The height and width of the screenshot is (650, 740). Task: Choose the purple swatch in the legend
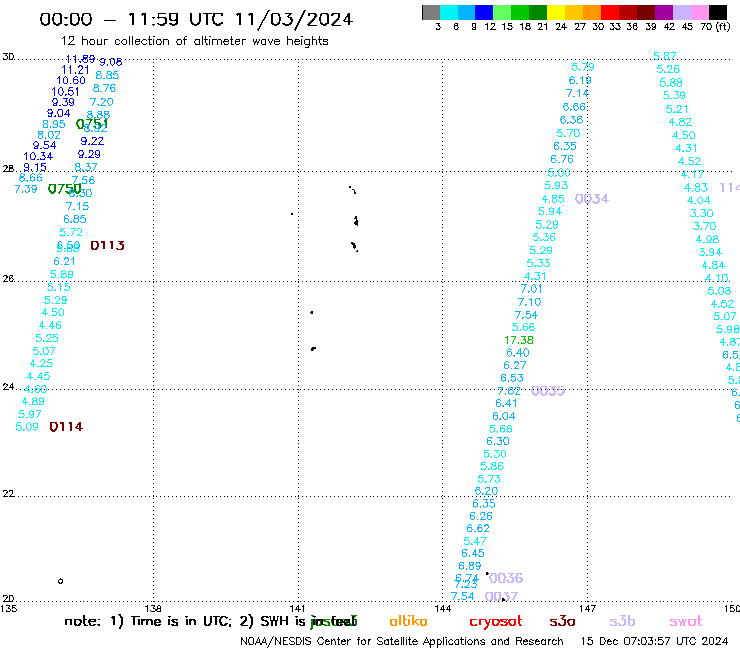click(664, 12)
